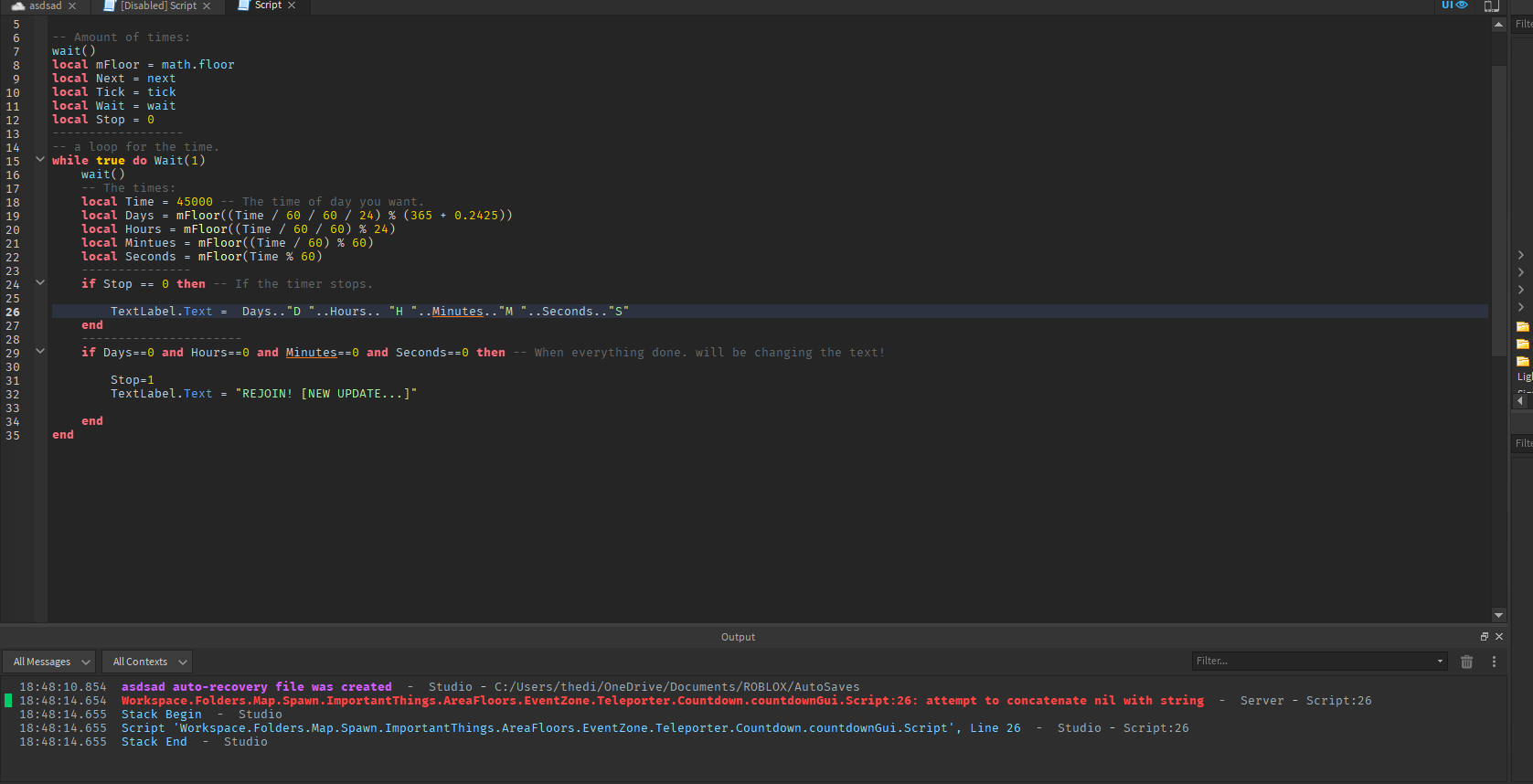Open the Output panel options menu
This screenshot has width=1533, height=784.
1495,662
